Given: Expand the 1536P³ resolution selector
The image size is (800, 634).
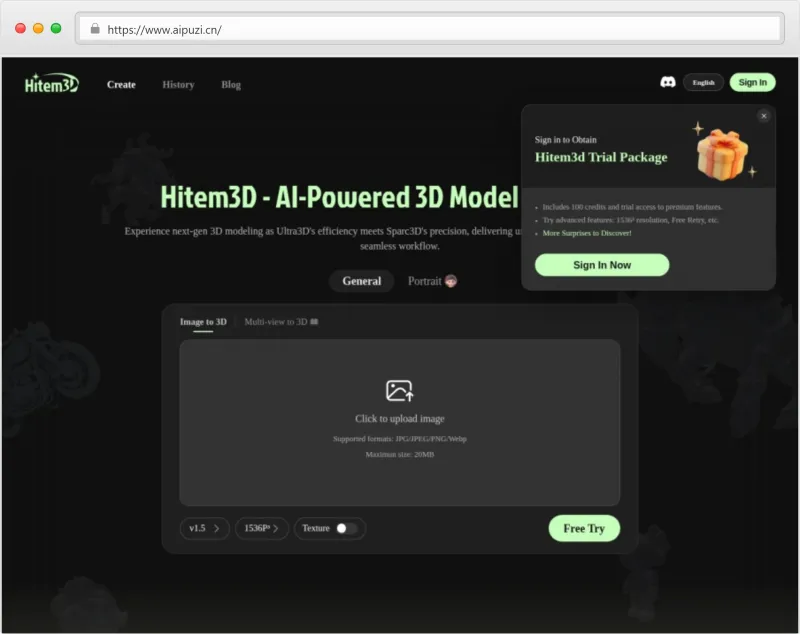Looking at the screenshot, I should pyautogui.click(x=261, y=528).
